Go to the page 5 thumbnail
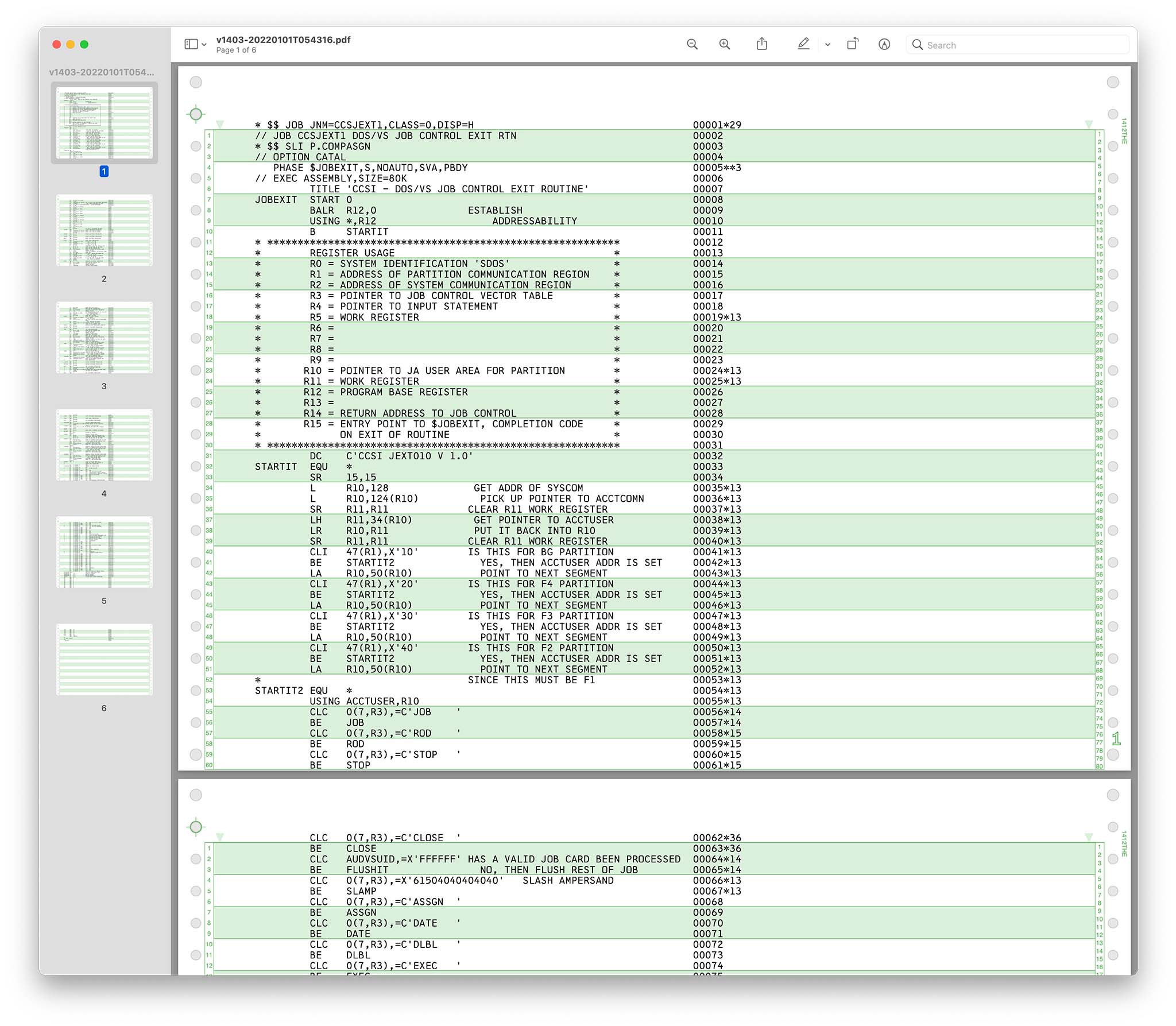The image size is (1176, 1026). (x=104, y=552)
